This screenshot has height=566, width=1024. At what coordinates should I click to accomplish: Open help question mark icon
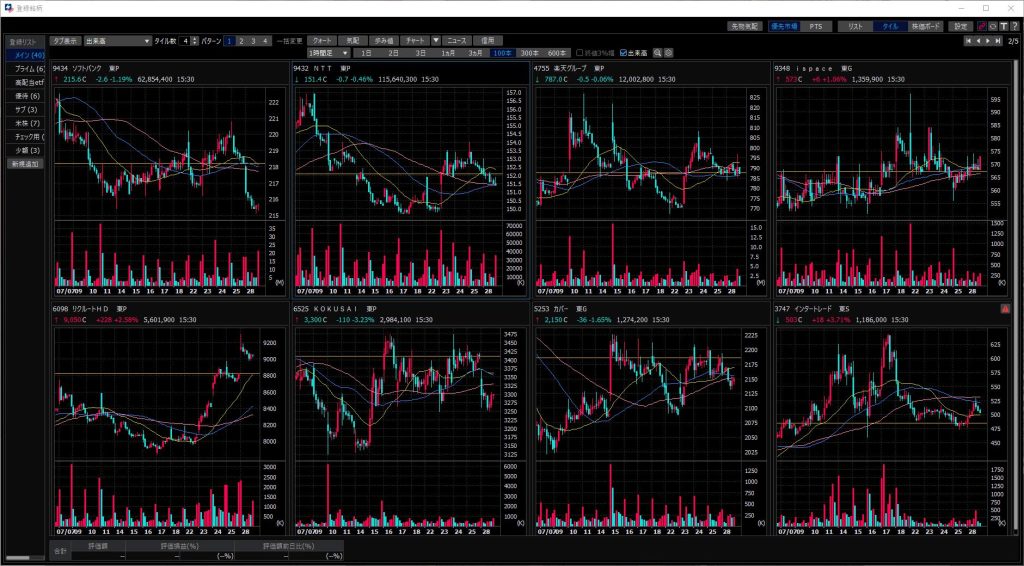[x=1014, y=26]
